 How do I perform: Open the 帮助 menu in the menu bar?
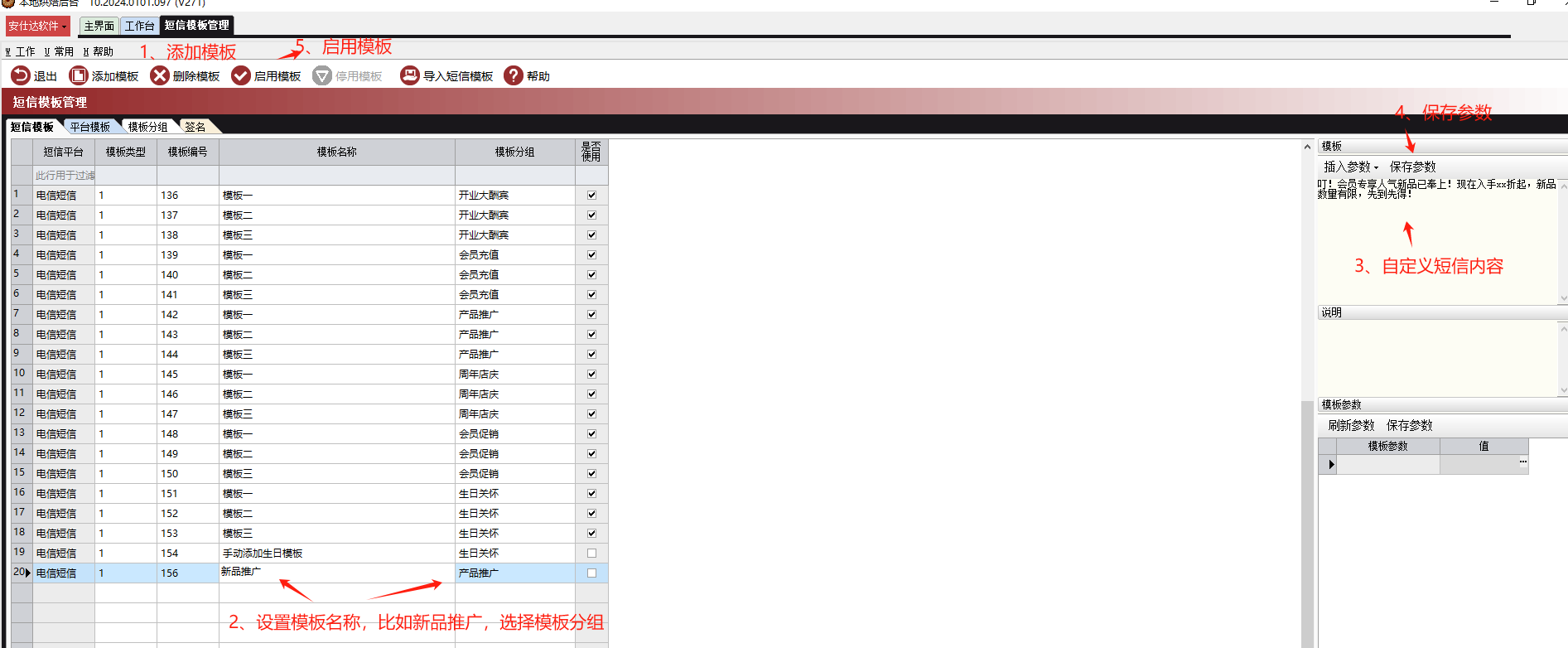(x=98, y=51)
